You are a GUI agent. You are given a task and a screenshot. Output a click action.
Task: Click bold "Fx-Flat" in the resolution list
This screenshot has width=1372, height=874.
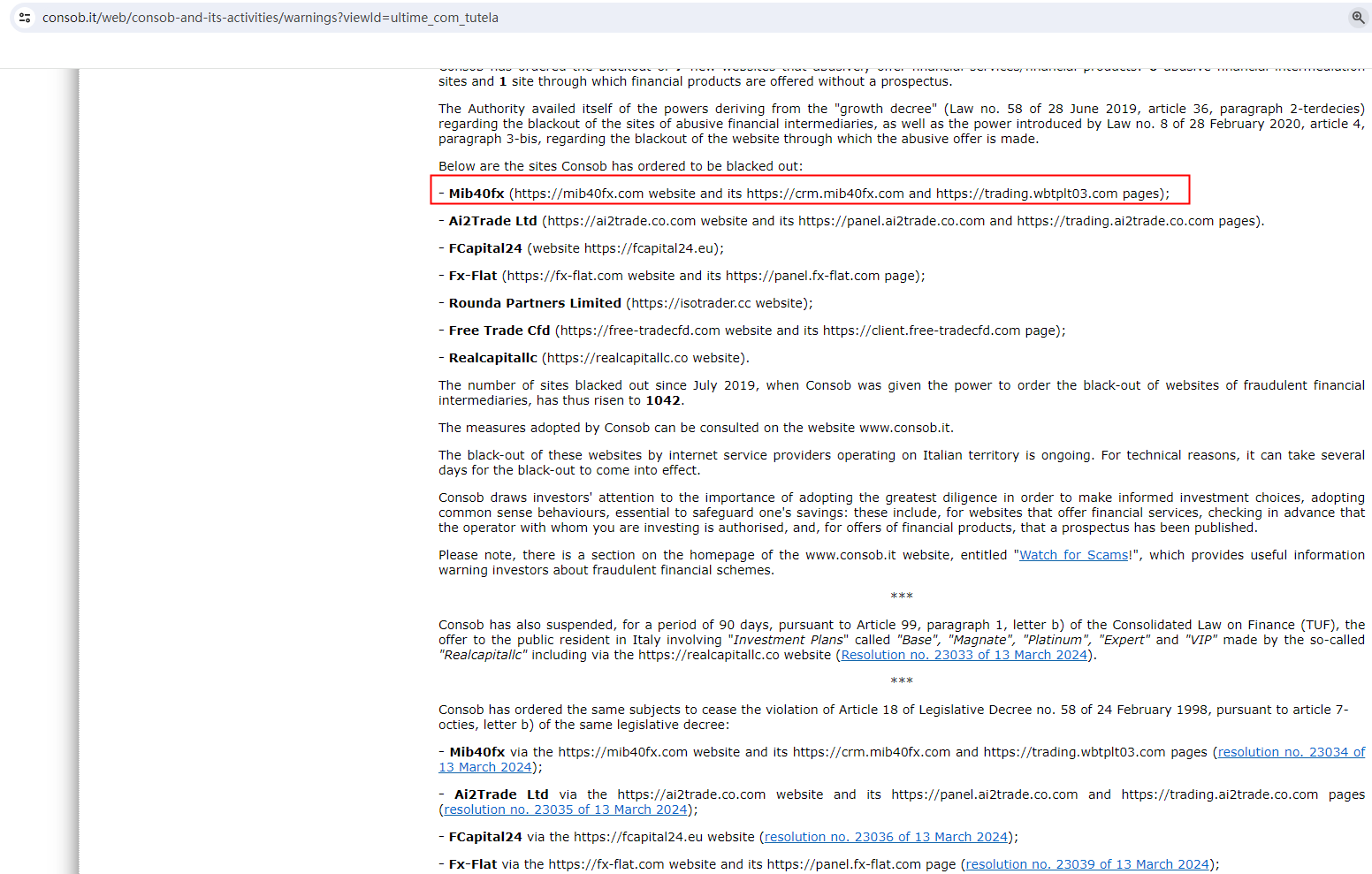(473, 864)
